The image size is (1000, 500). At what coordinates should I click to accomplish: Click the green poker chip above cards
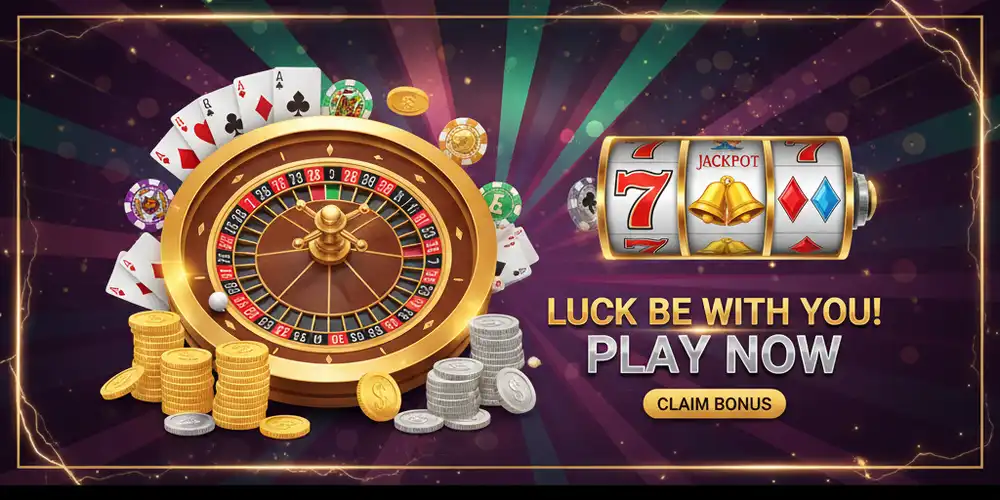[x=347, y=99]
